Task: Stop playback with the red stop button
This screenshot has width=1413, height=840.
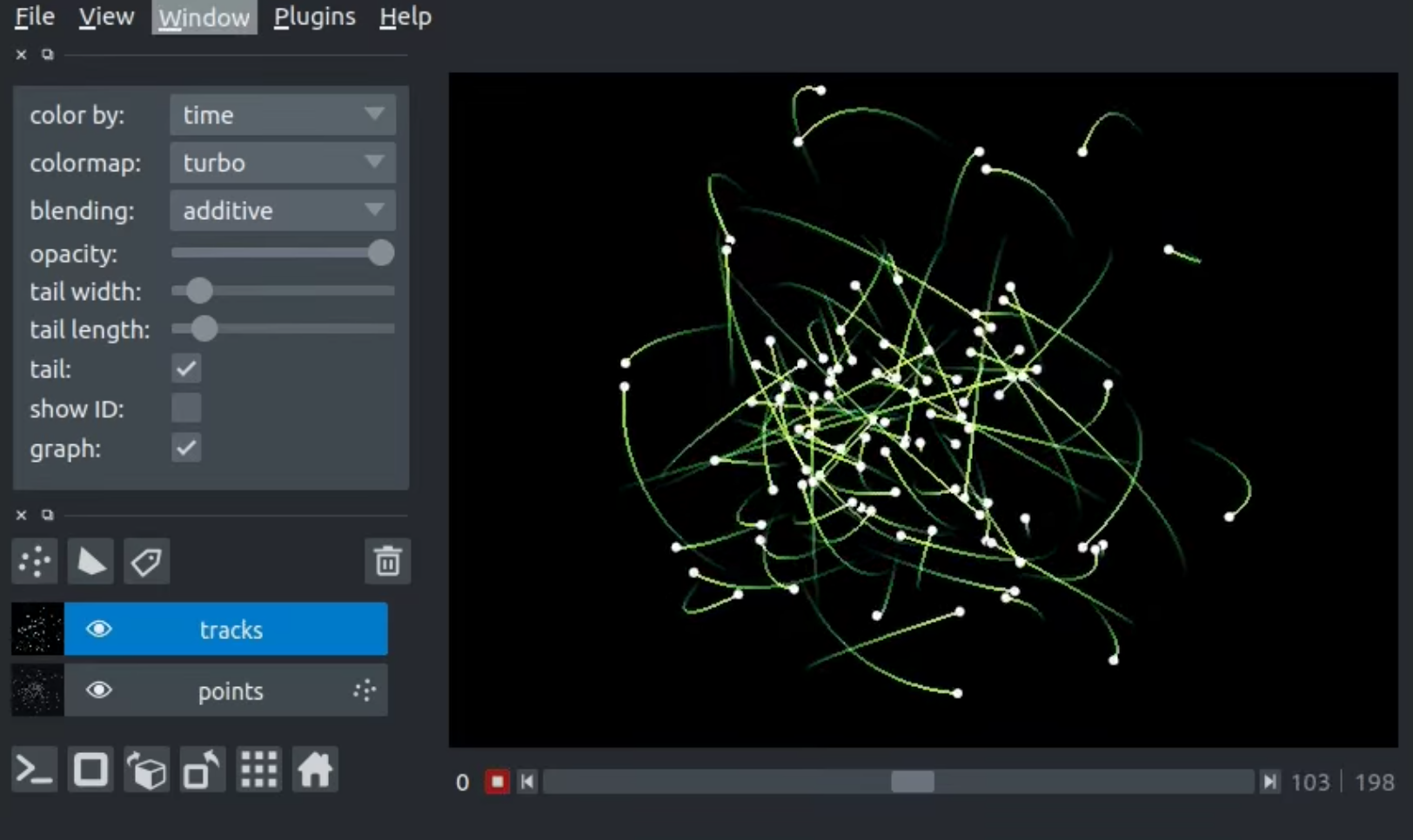Action: pos(497,782)
